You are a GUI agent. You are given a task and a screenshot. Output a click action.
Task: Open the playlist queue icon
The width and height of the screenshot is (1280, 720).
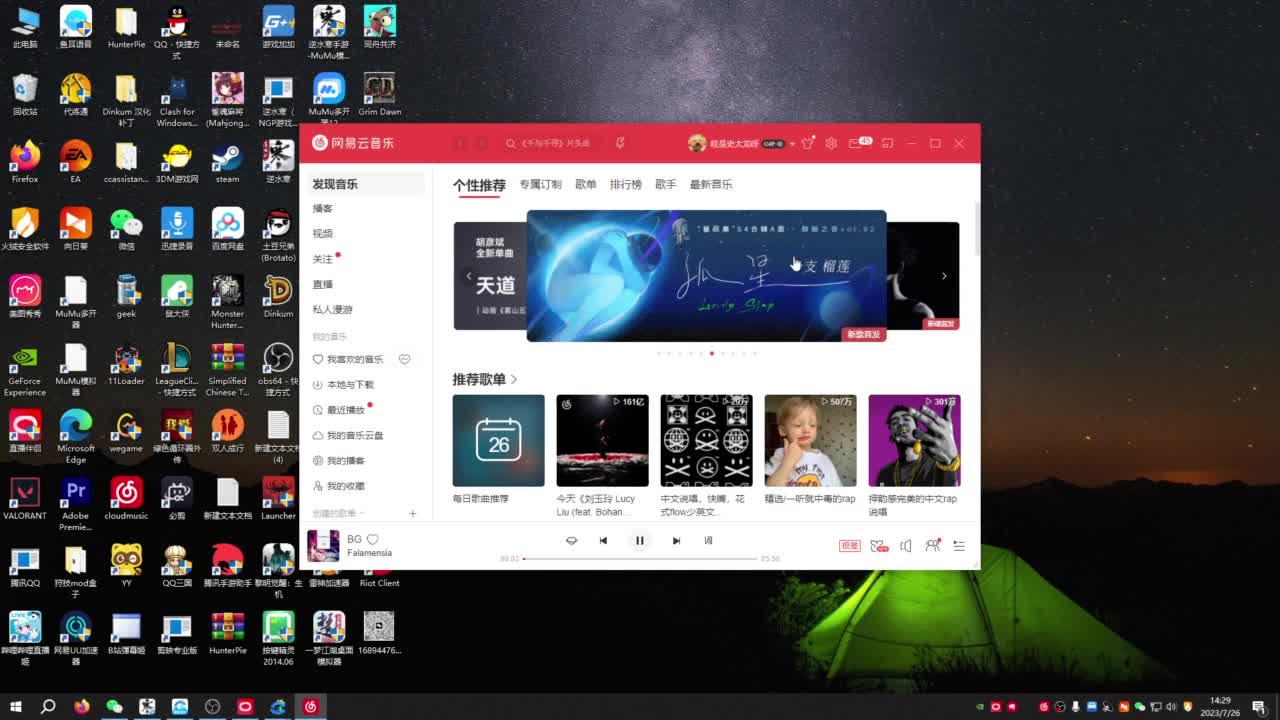pos(959,546)
